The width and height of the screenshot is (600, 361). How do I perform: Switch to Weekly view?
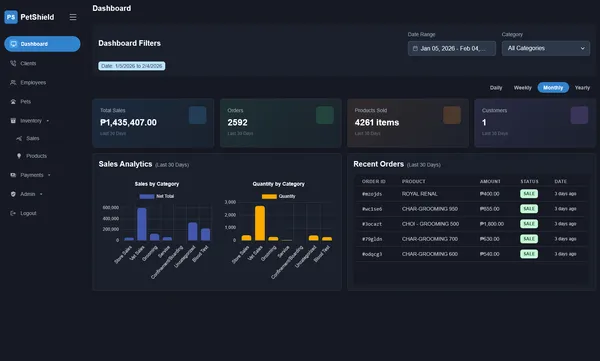pyautogui.click(x=522, y=88)
